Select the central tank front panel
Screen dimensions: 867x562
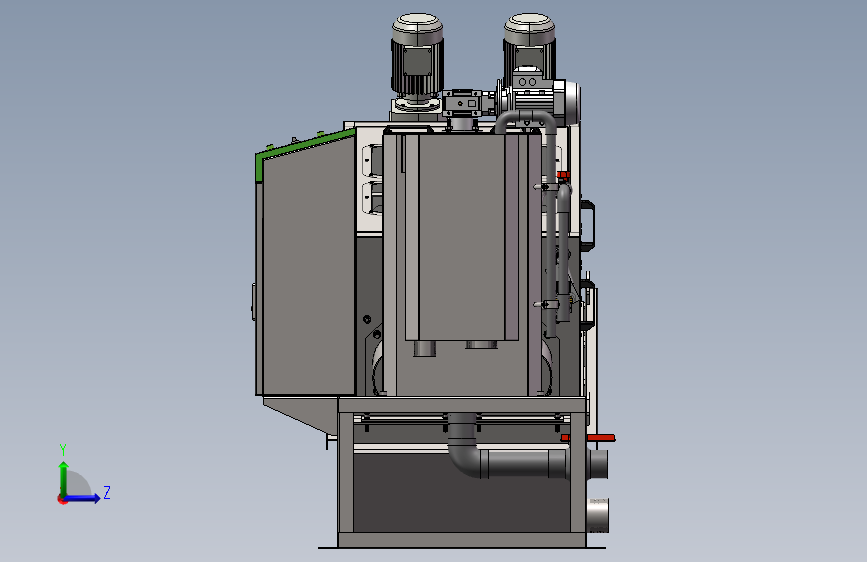(462, 235)
